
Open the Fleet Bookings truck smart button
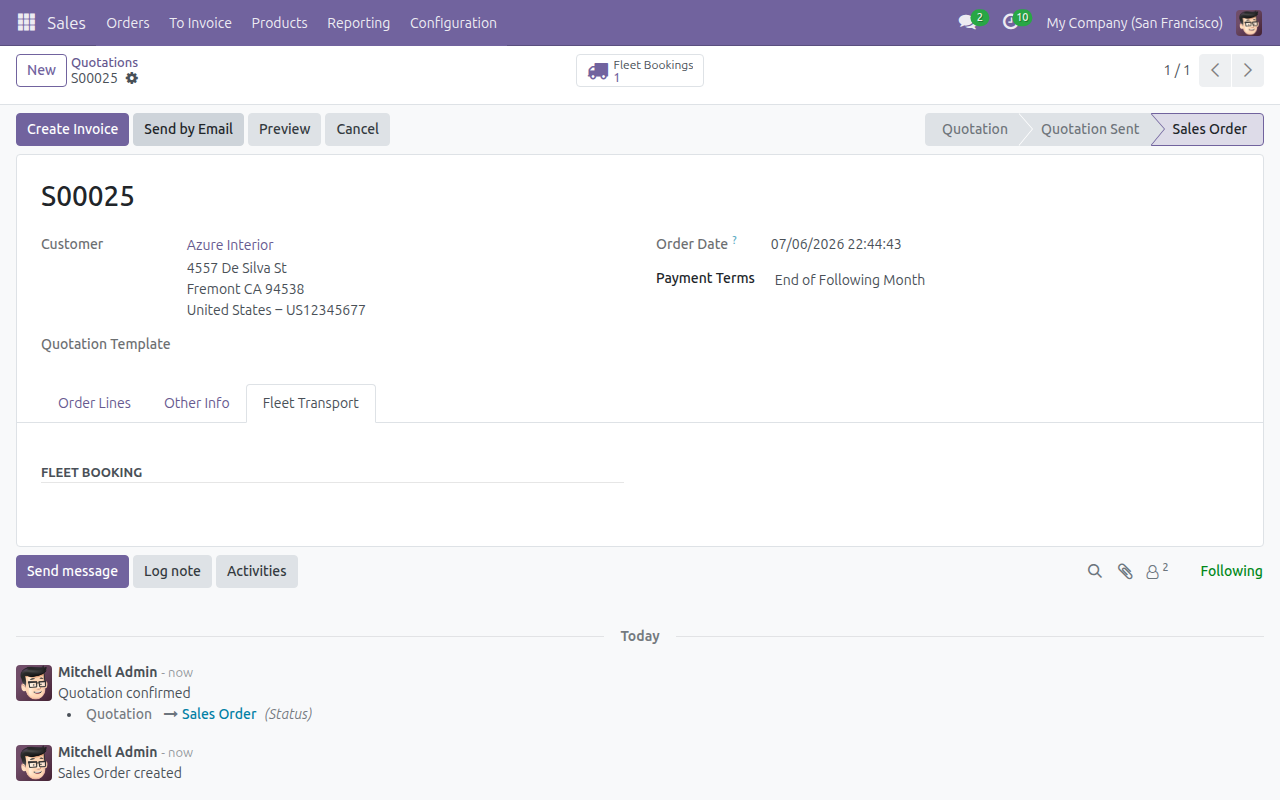(x=640, y=71)
